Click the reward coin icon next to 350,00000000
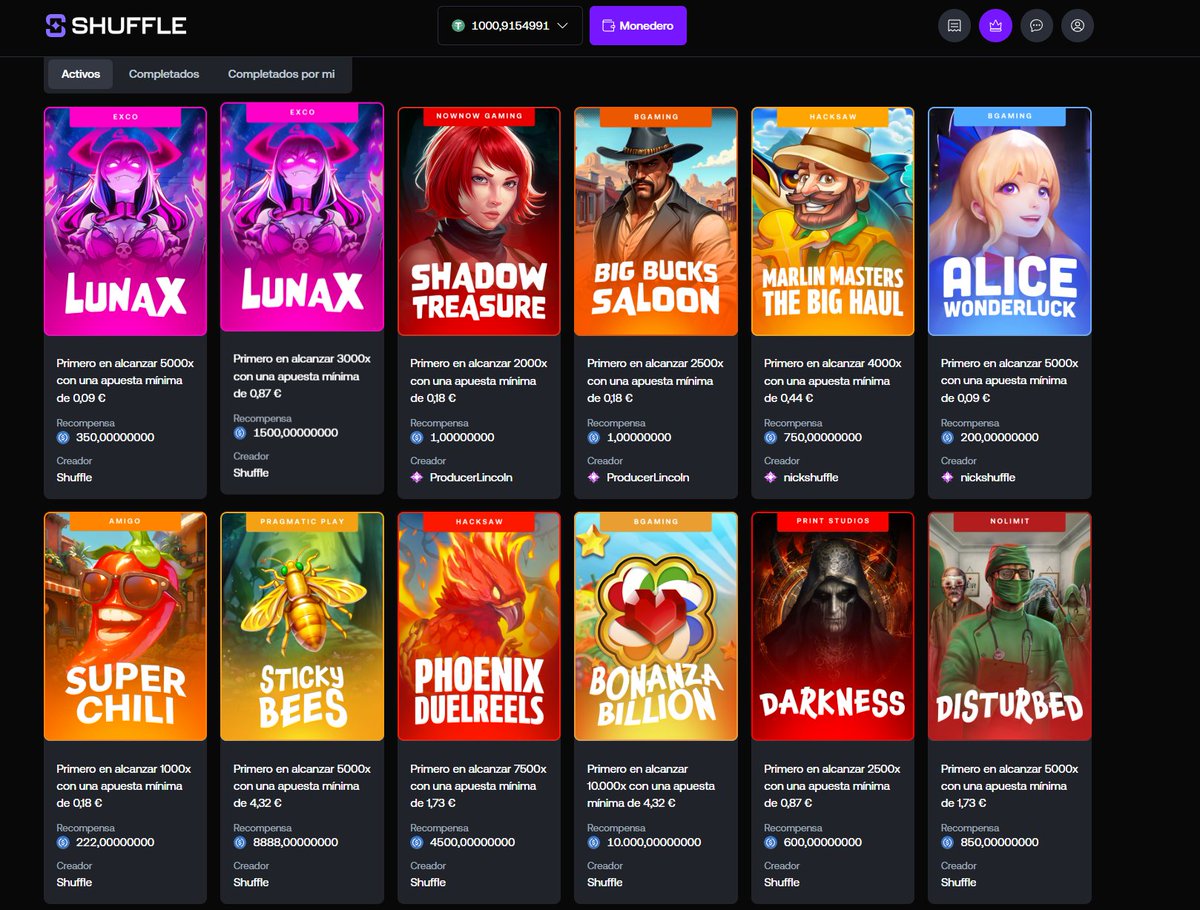Screen dimensions: 1200x910 [x=63, y=437]
